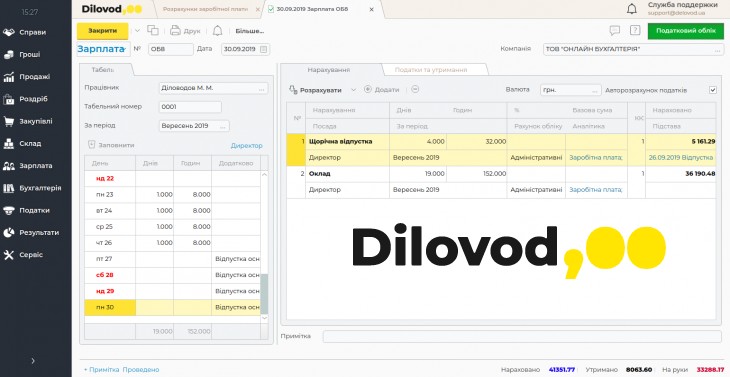Select the пн 30 timesheet row
Screen dimensions: 730x377
172,307
